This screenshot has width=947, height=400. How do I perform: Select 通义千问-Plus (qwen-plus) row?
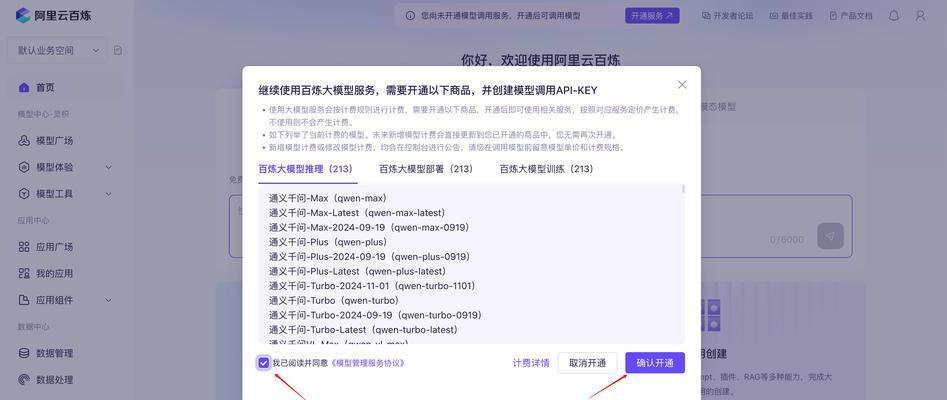pyautogui.click(x=328, y=242)
